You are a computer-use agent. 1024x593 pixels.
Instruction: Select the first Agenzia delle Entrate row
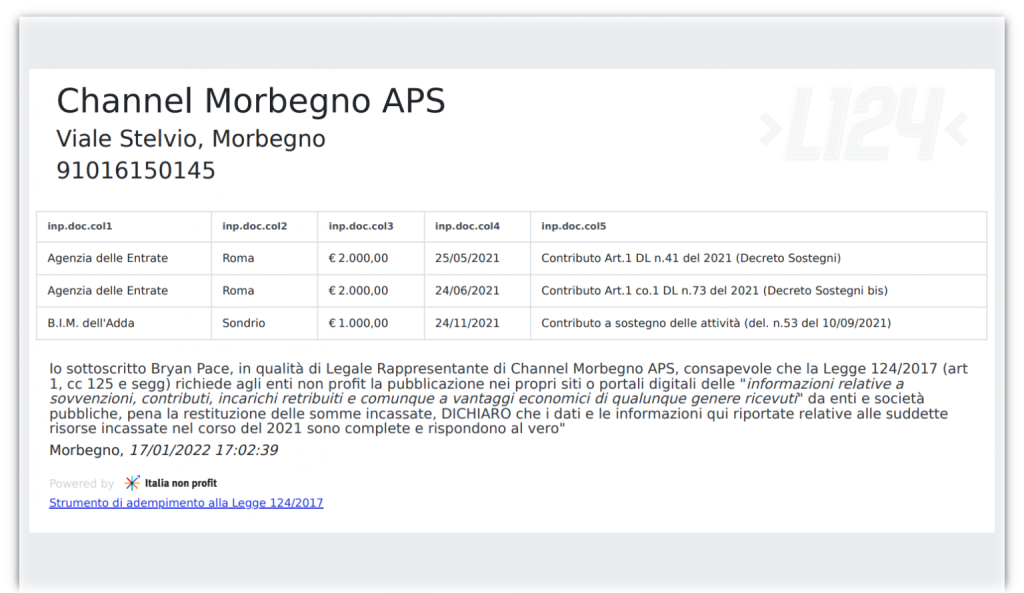click(511, 258)
